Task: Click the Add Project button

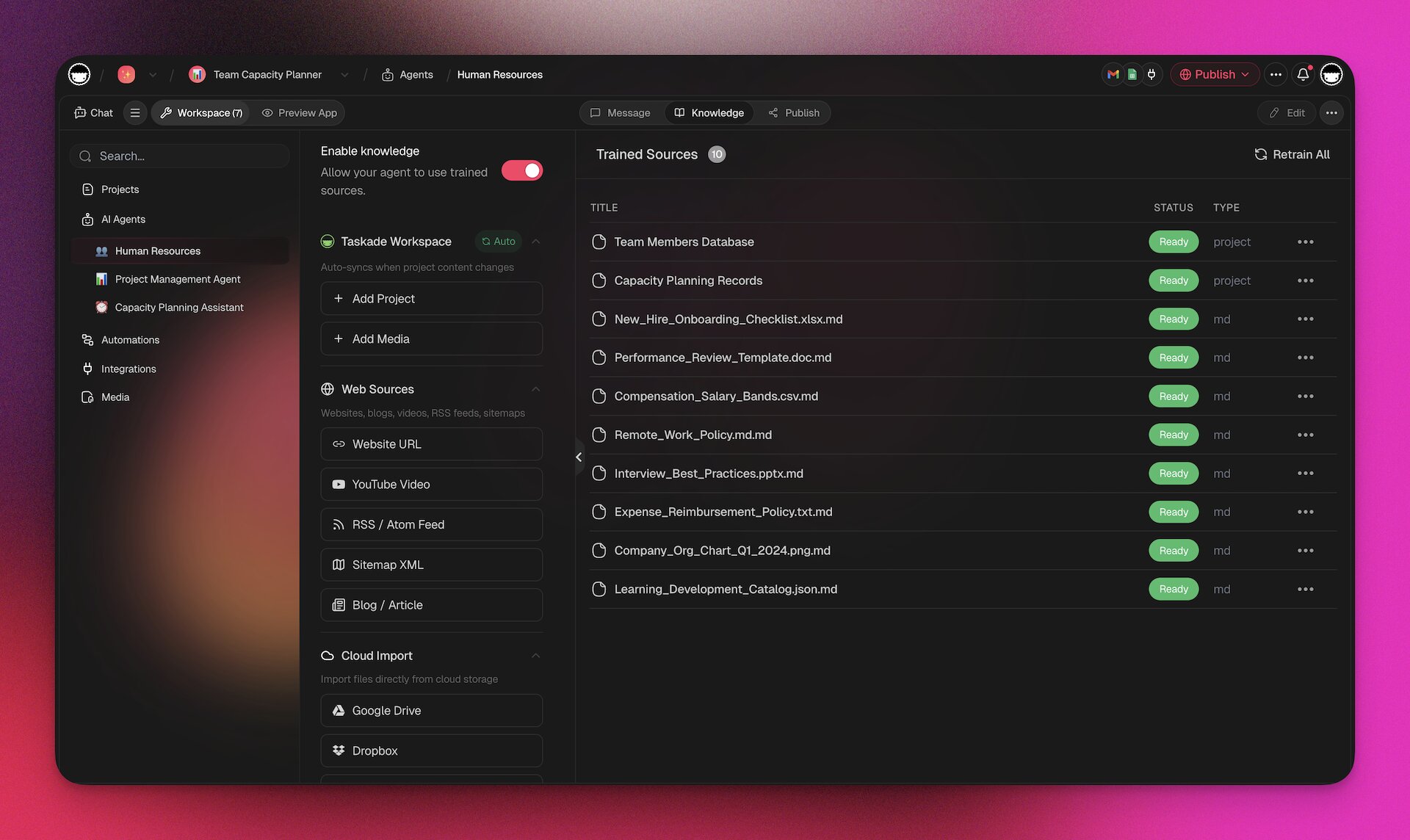Action: (431, 298)
